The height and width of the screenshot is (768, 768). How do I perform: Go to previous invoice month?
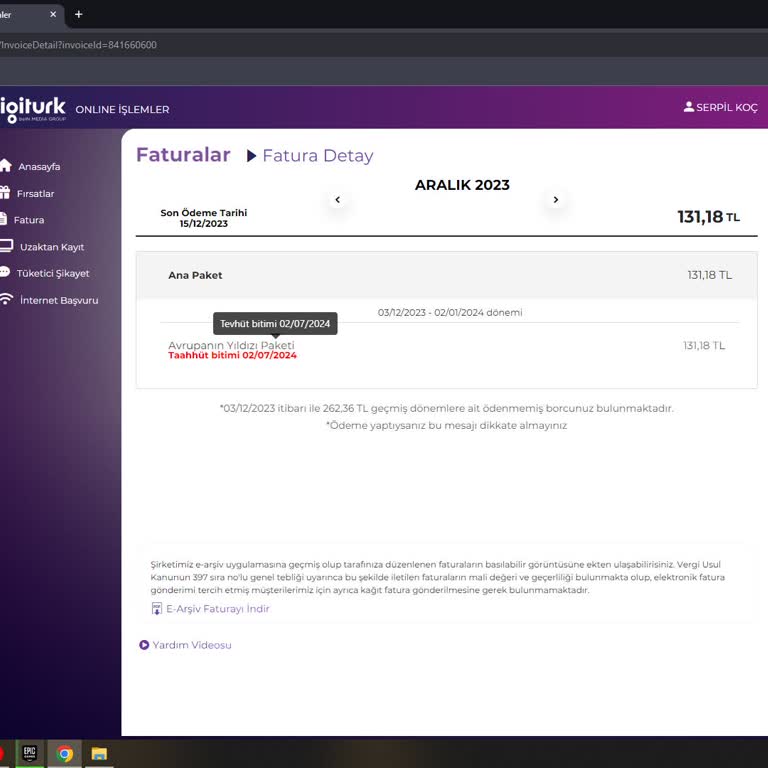337,200
